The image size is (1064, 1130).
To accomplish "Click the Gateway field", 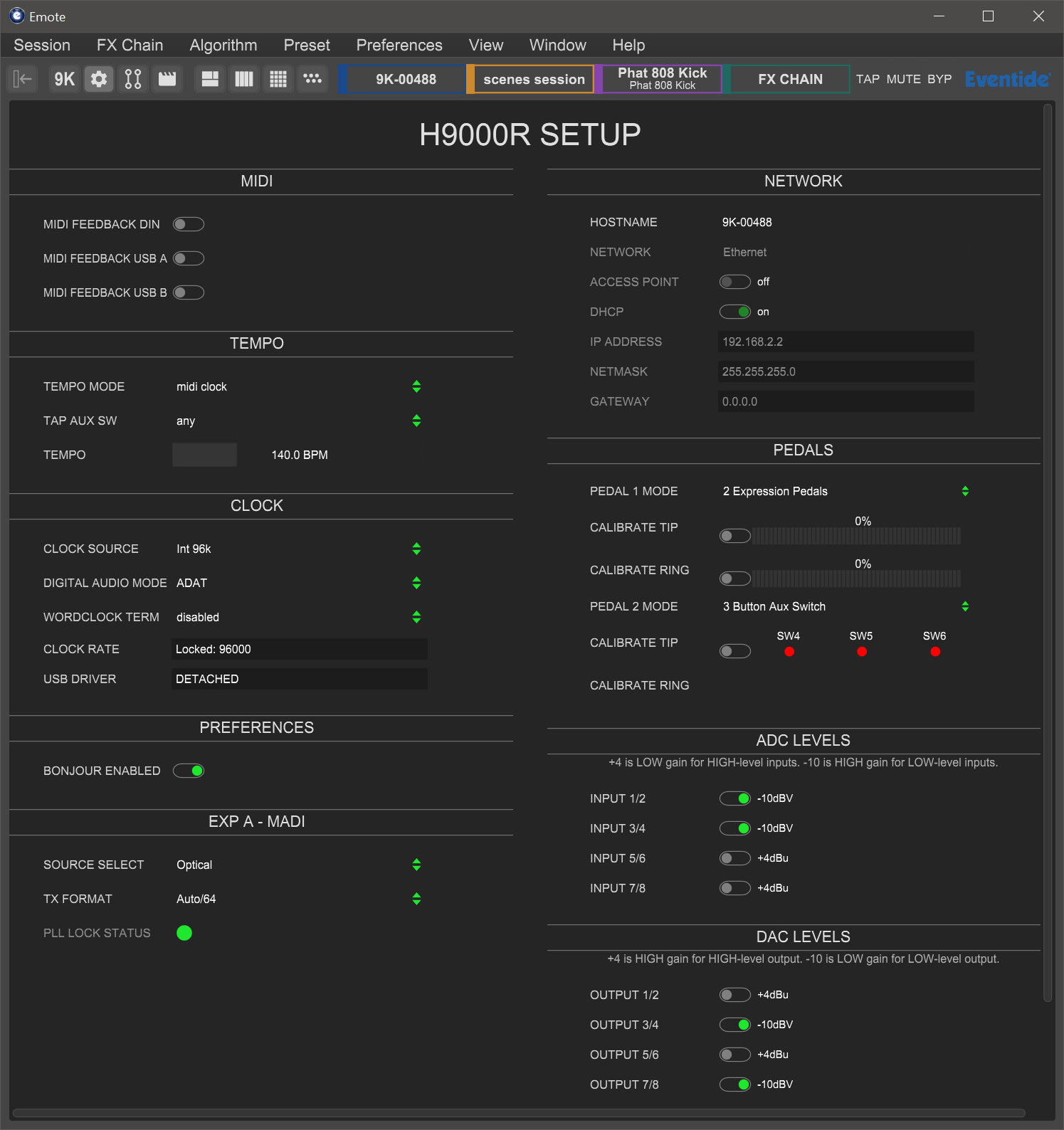I will (846, 401).
